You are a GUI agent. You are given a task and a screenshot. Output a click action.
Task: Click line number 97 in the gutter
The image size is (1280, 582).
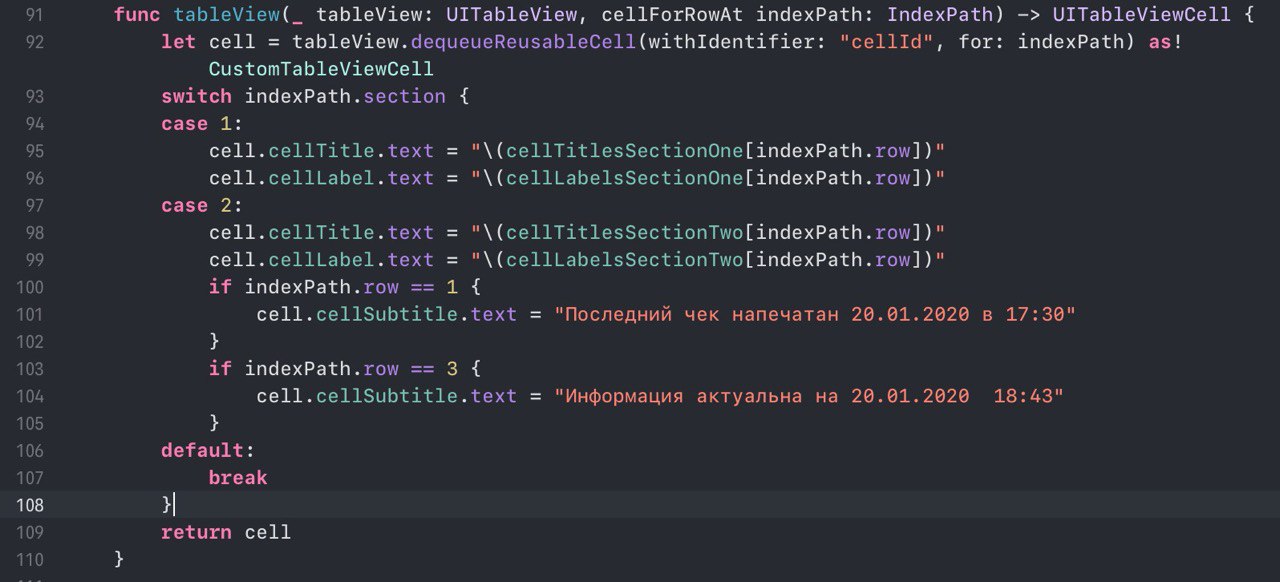pos(33,206)
